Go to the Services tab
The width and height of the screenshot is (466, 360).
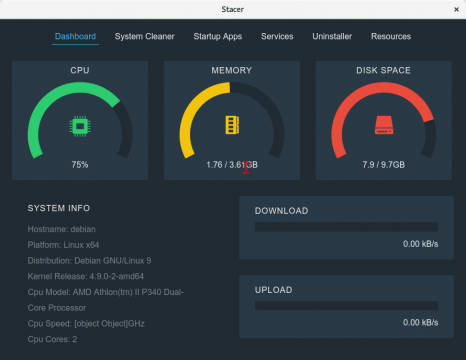click(277, 36)
